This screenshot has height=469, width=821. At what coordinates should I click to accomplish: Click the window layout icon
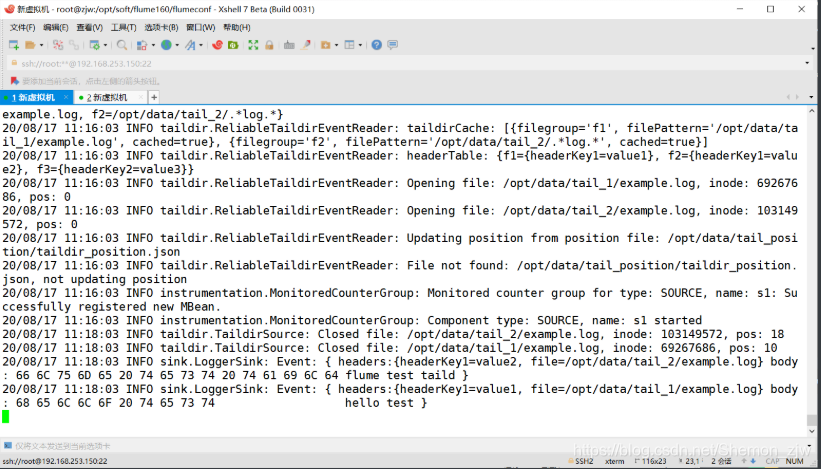point(349,46)
